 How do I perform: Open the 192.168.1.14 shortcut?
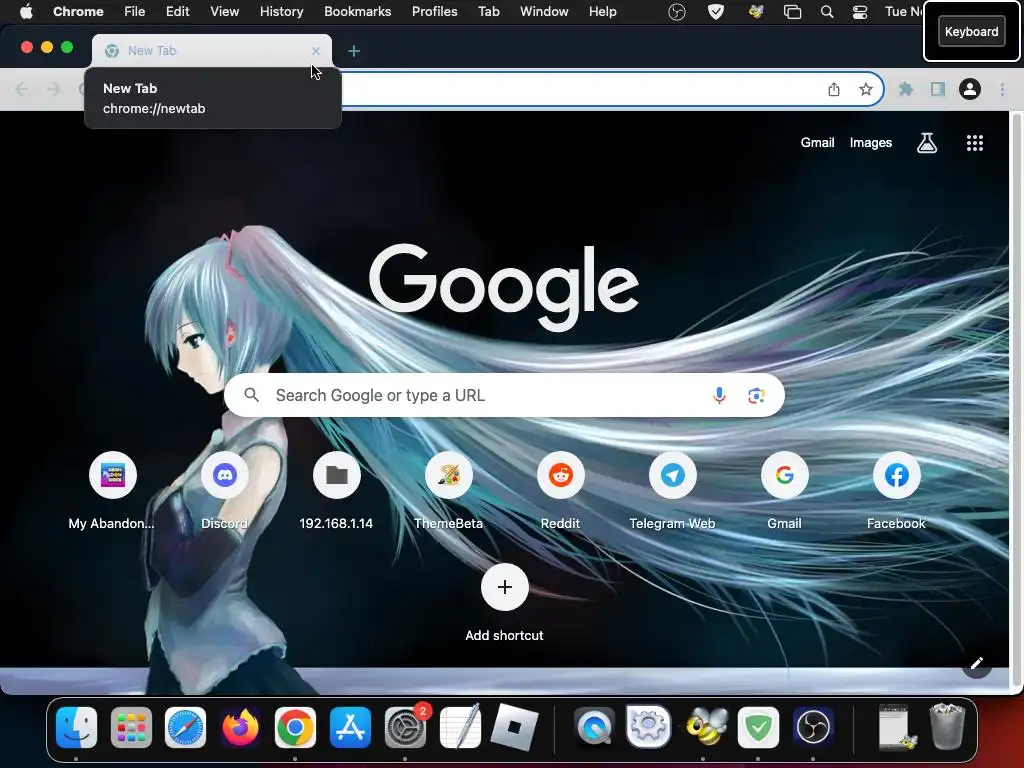point(336,490)
